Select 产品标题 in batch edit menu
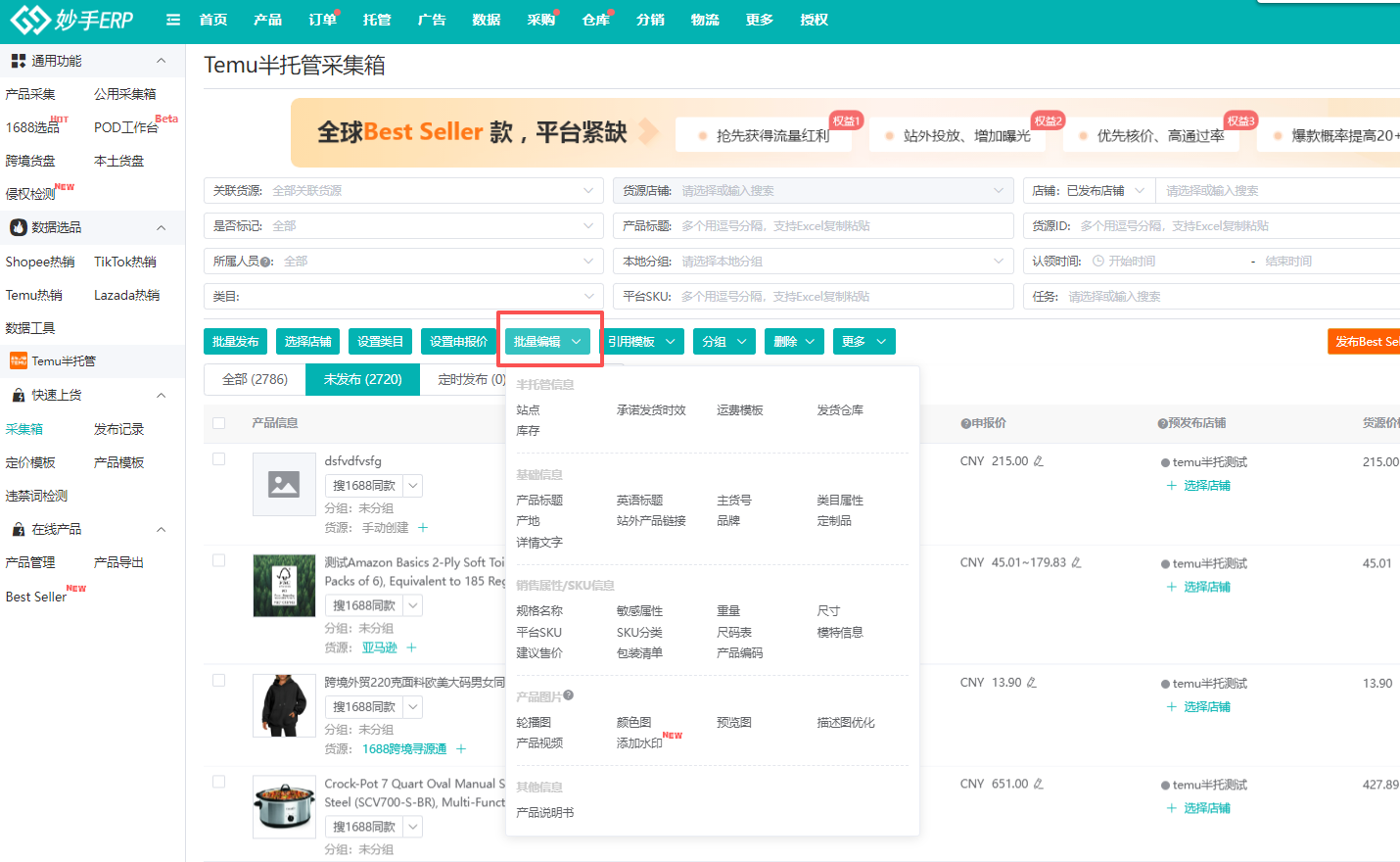Viewport: 1400px width, 862px height. 539,501
